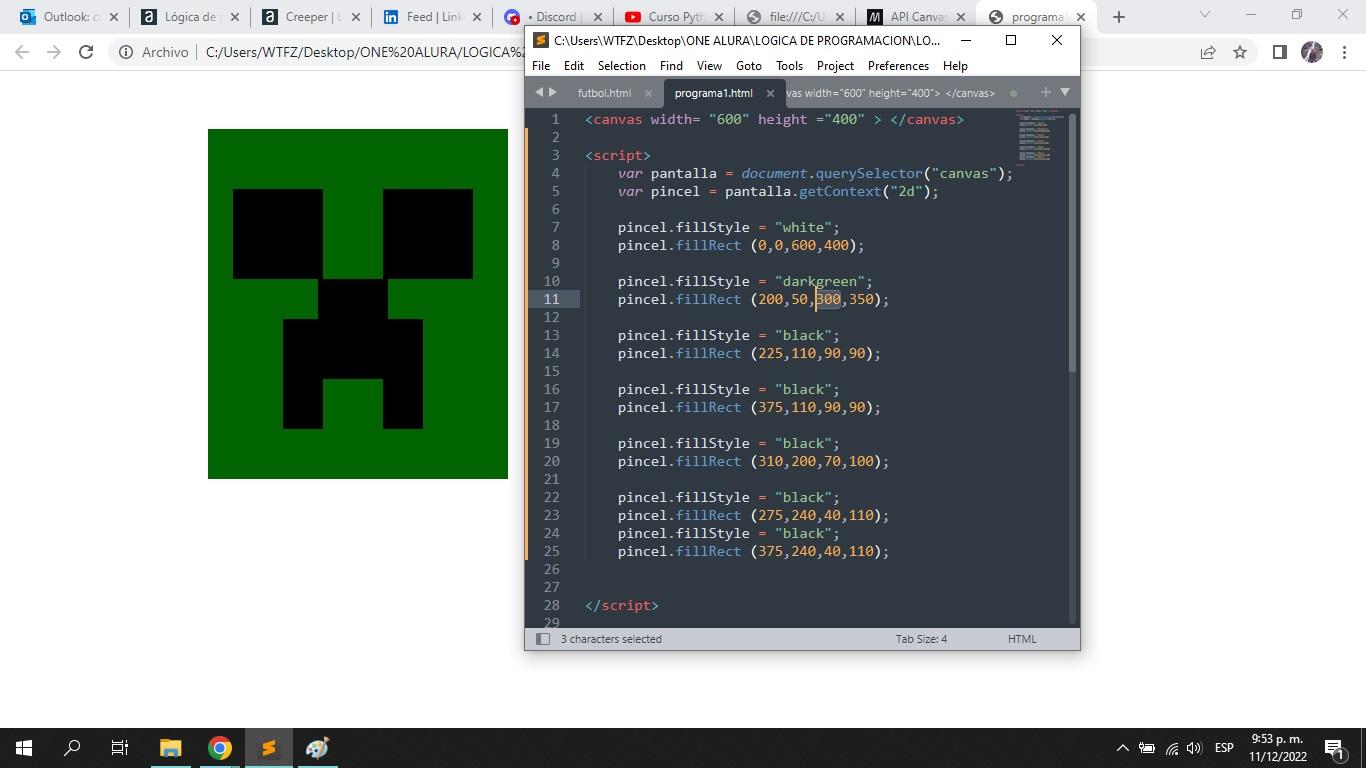The height and width of the screenshot is (768, 1366).
Task: Switch to Chrome from taskbar
Action: coord(219,748)
